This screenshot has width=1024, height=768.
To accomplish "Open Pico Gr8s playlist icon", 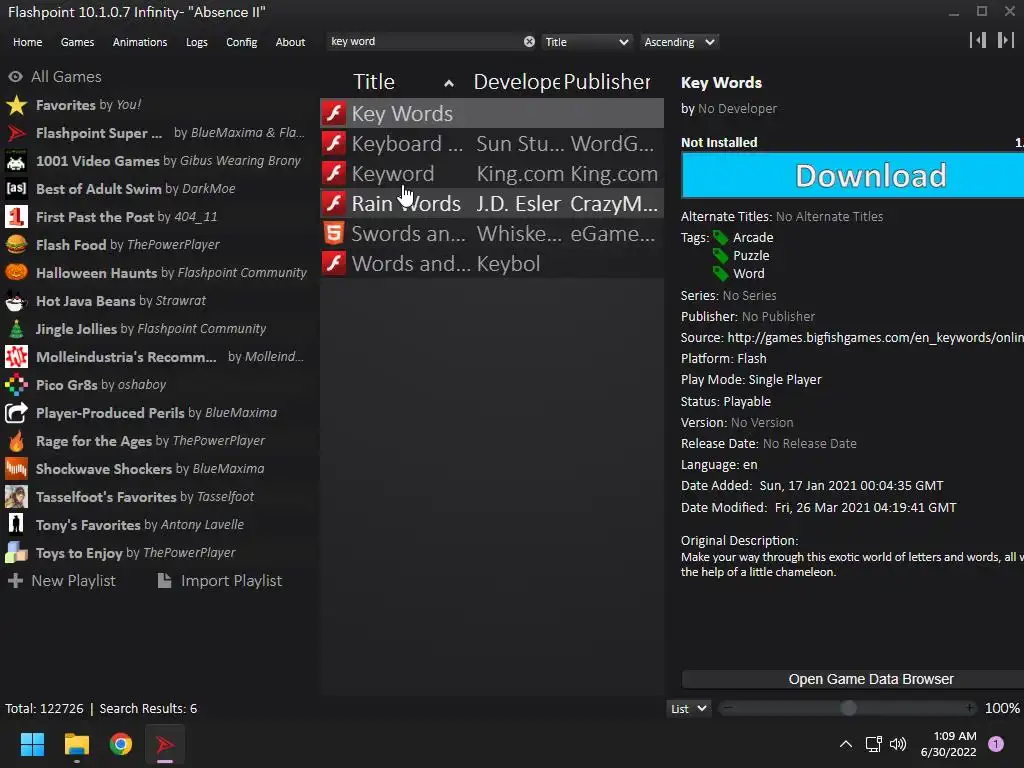I will tap(16, 385).
